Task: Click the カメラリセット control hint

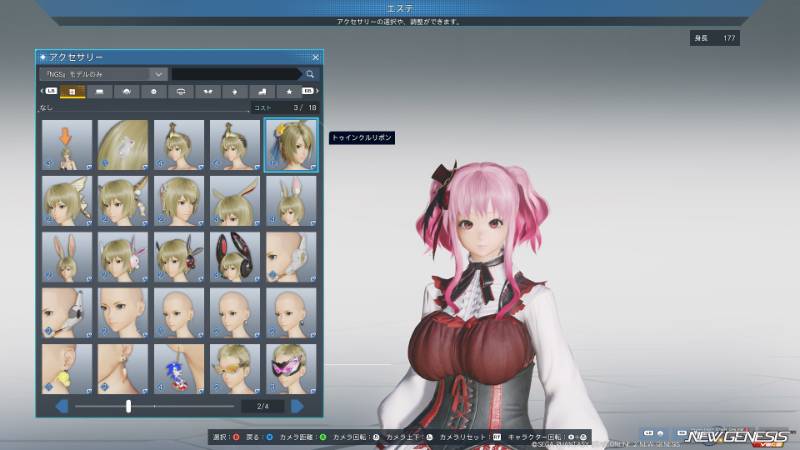Action: [470, 437]
